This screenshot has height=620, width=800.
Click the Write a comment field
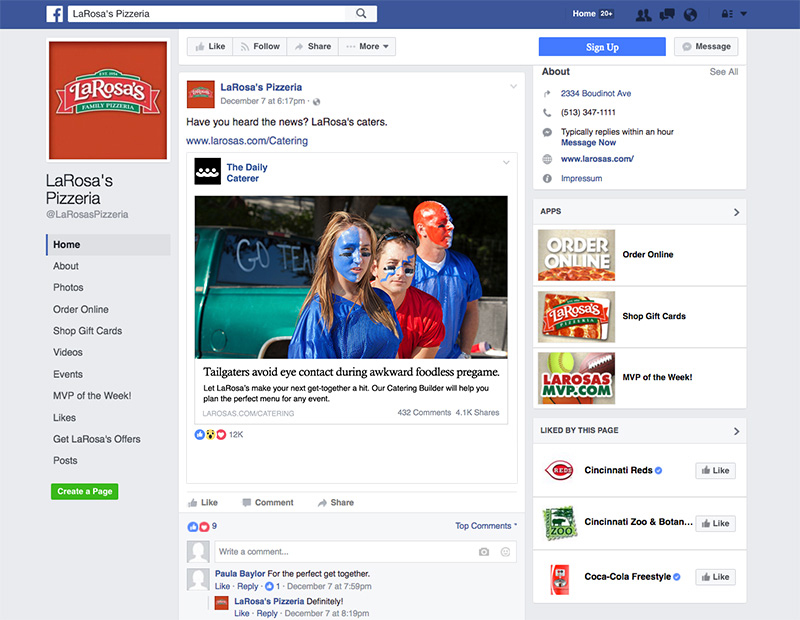tap(365, 552)
